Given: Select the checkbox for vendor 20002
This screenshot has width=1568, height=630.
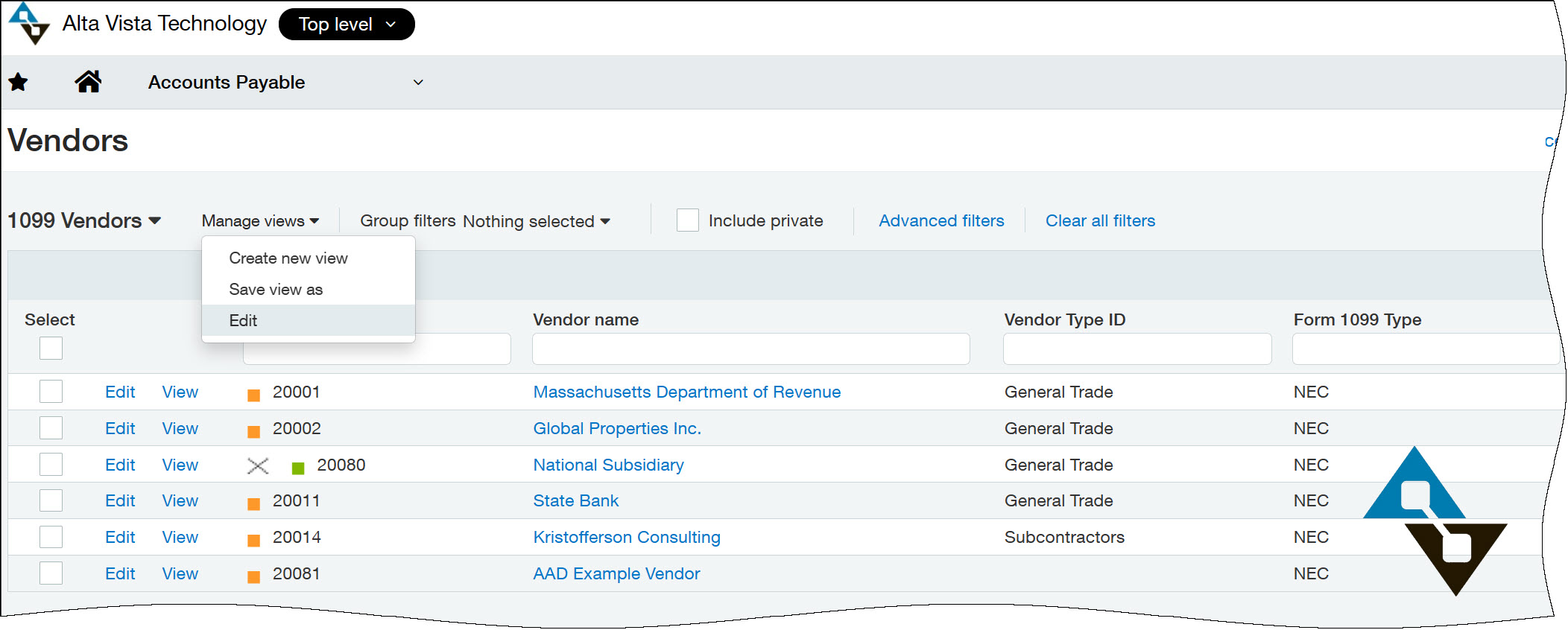Looking at the screenshot, I should coord(51,428).
